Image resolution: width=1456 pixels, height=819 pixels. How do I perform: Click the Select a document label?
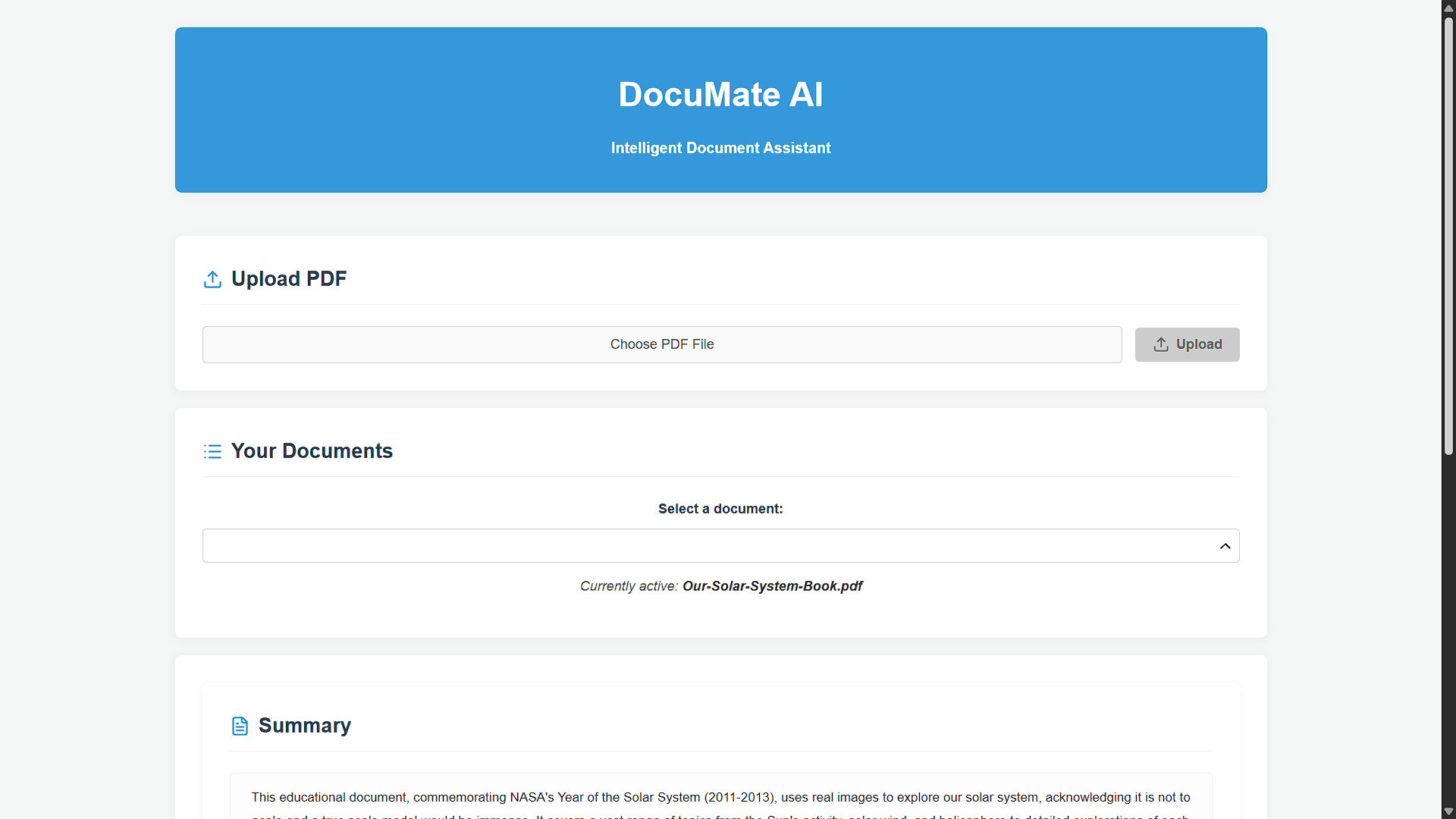point(720,509)
